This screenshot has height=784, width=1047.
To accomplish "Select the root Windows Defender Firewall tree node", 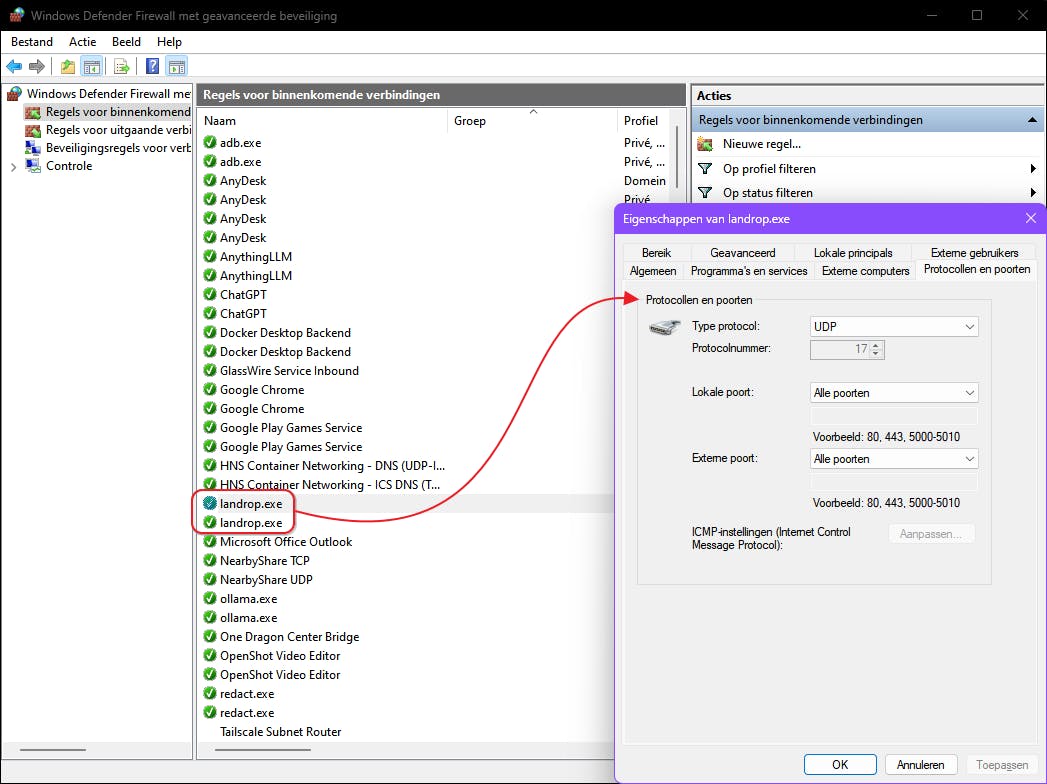I will coord(108,93).
